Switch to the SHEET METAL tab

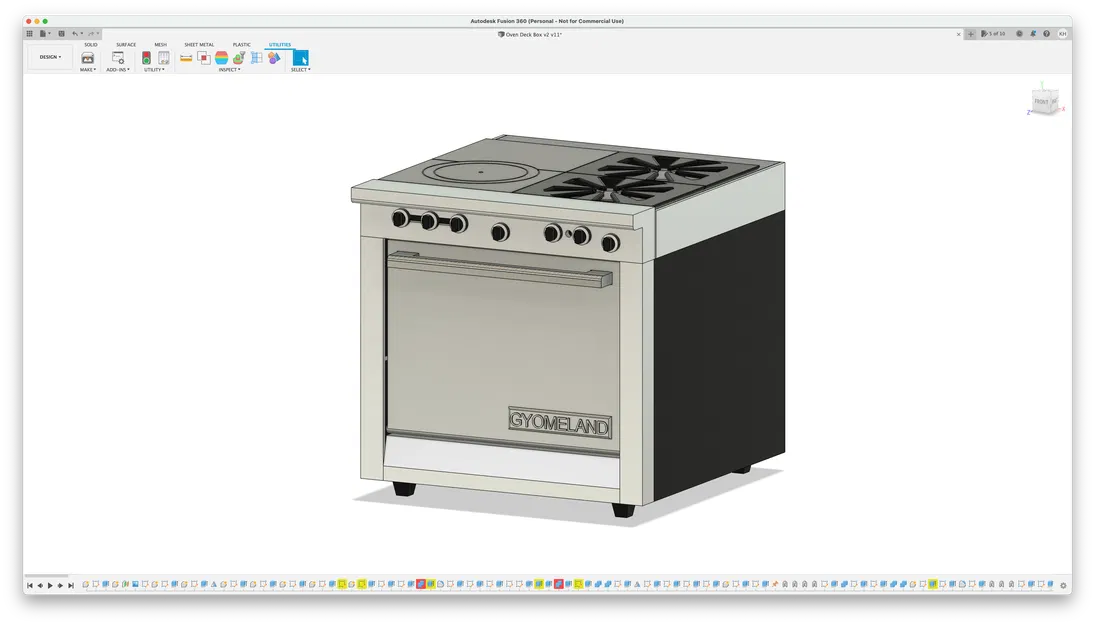(199, 45)
